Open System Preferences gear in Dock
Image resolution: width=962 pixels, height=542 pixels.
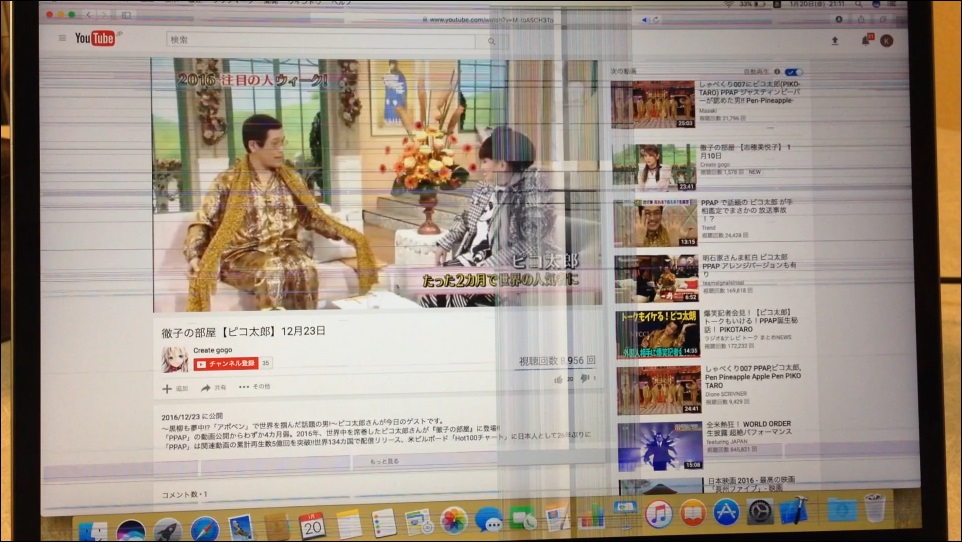[x=760, y=511]
